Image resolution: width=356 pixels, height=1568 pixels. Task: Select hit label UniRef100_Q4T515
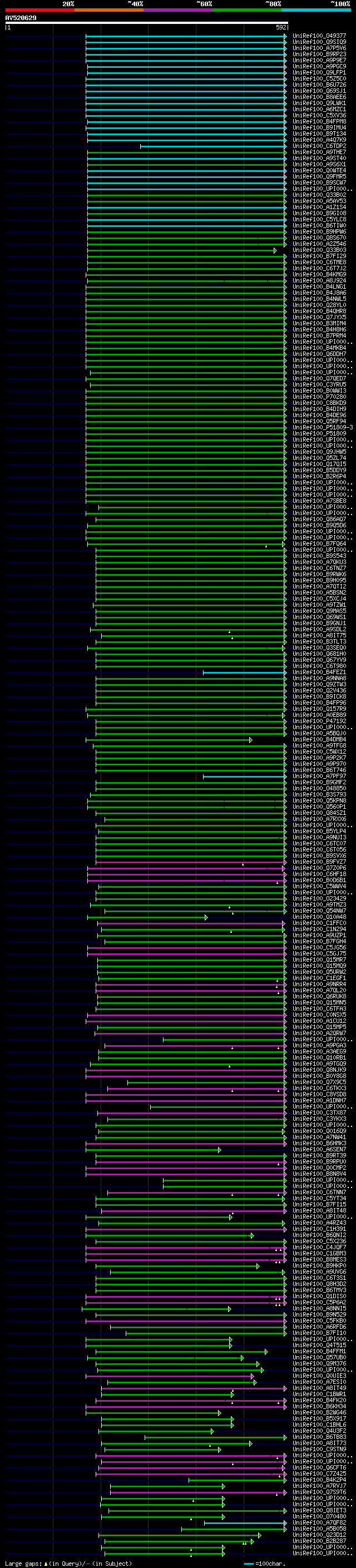(x=319, y=1345)
